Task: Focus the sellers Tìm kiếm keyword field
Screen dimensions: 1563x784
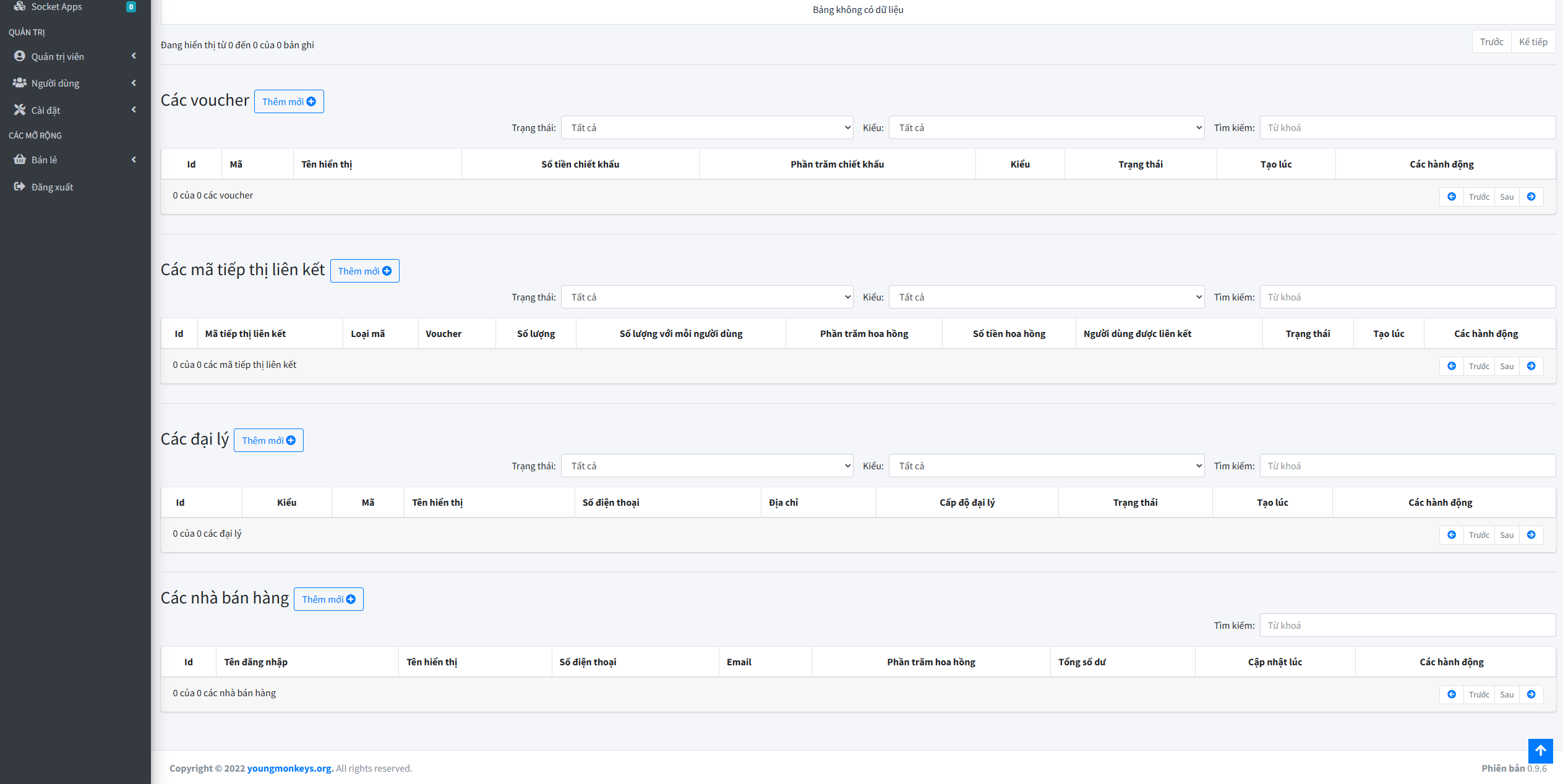Action: [1407, 625]
